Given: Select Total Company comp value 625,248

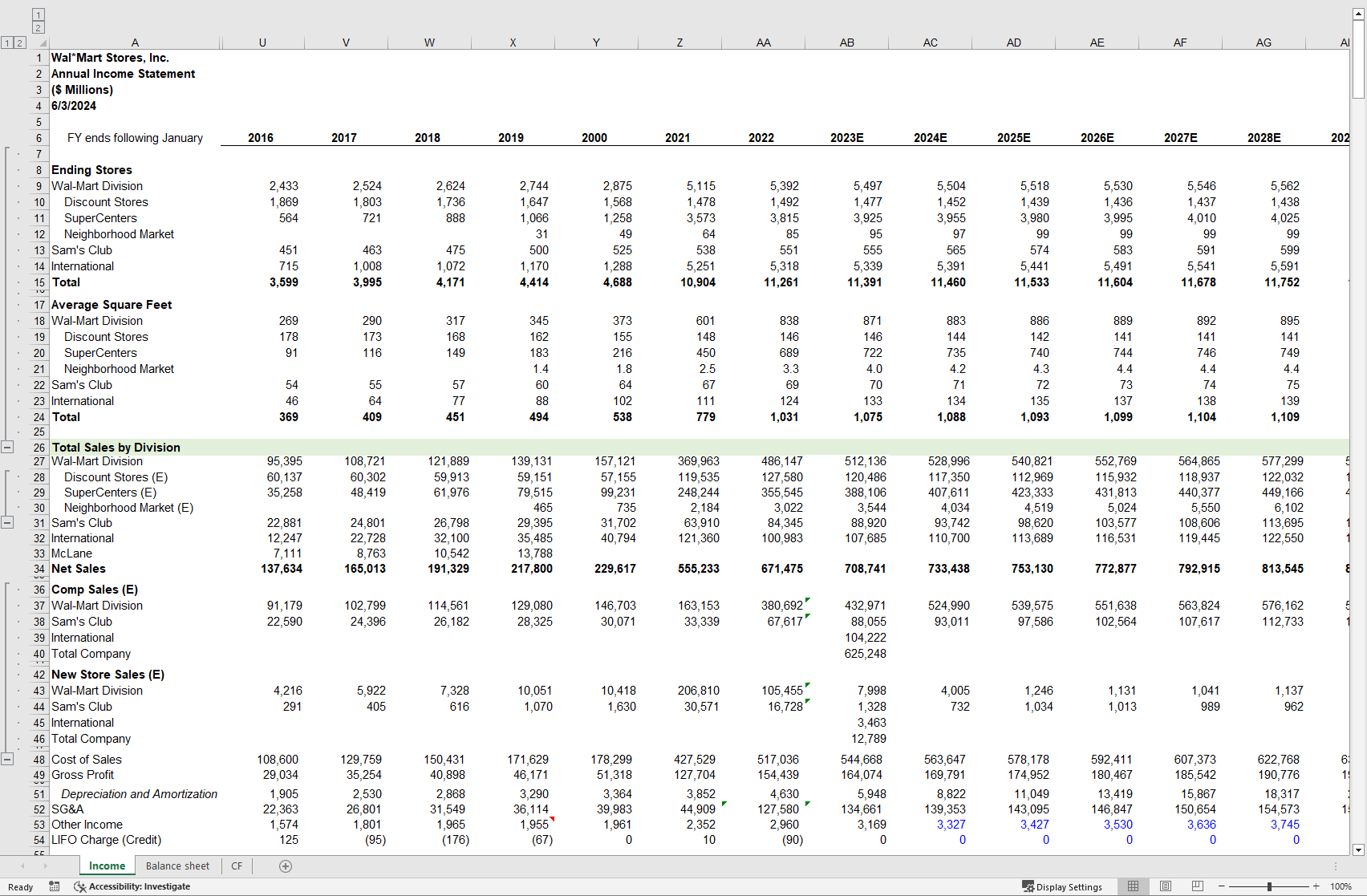Looking at the screenshot, I should coord(865,654).
